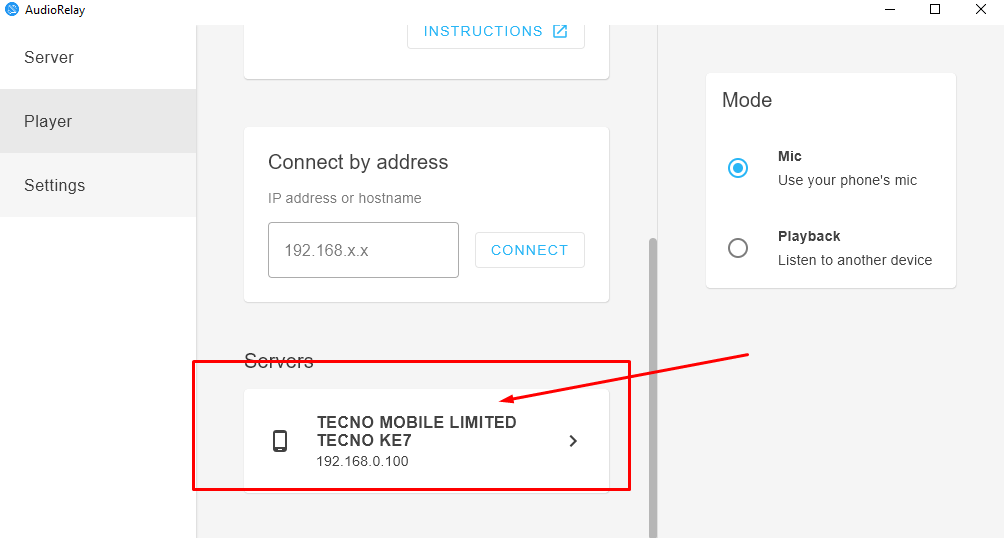The height and width of the screenshot is (538, 1004).
Task: Minimize the AudioRelay window
Action: pyautogui.click(x=889, y=9)
